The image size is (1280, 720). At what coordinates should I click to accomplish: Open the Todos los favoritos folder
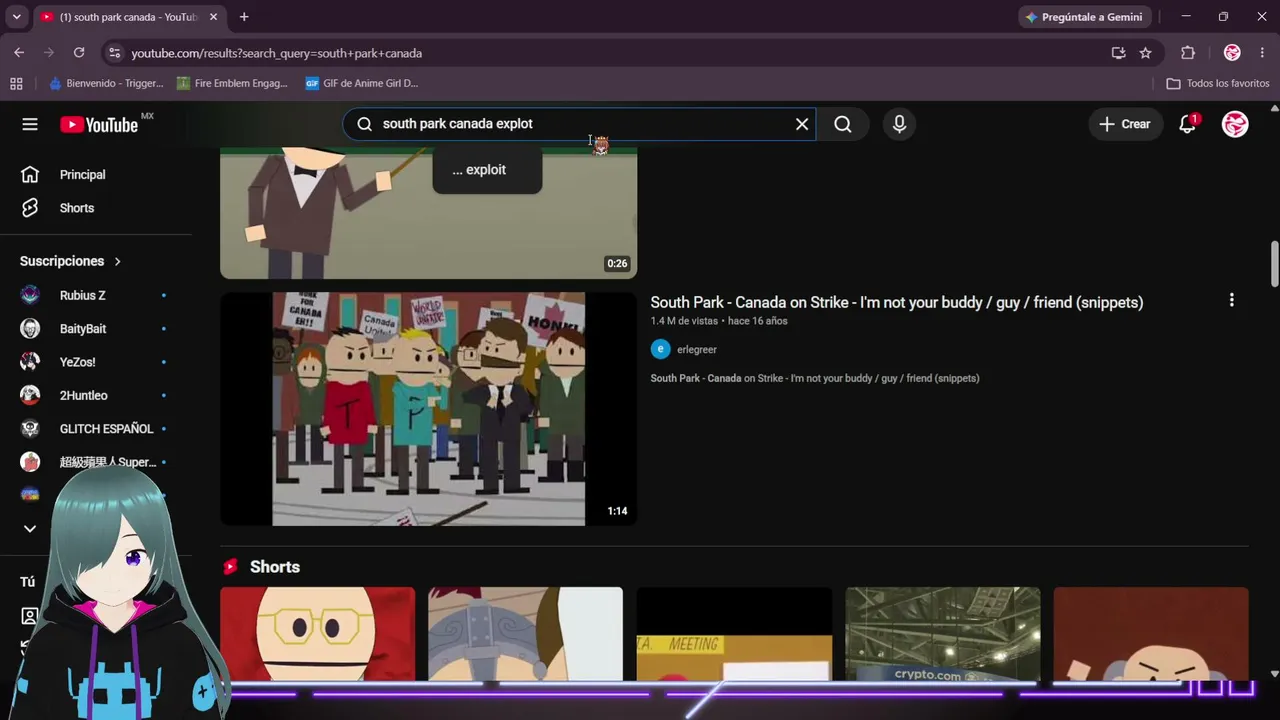pos(1218,83)
